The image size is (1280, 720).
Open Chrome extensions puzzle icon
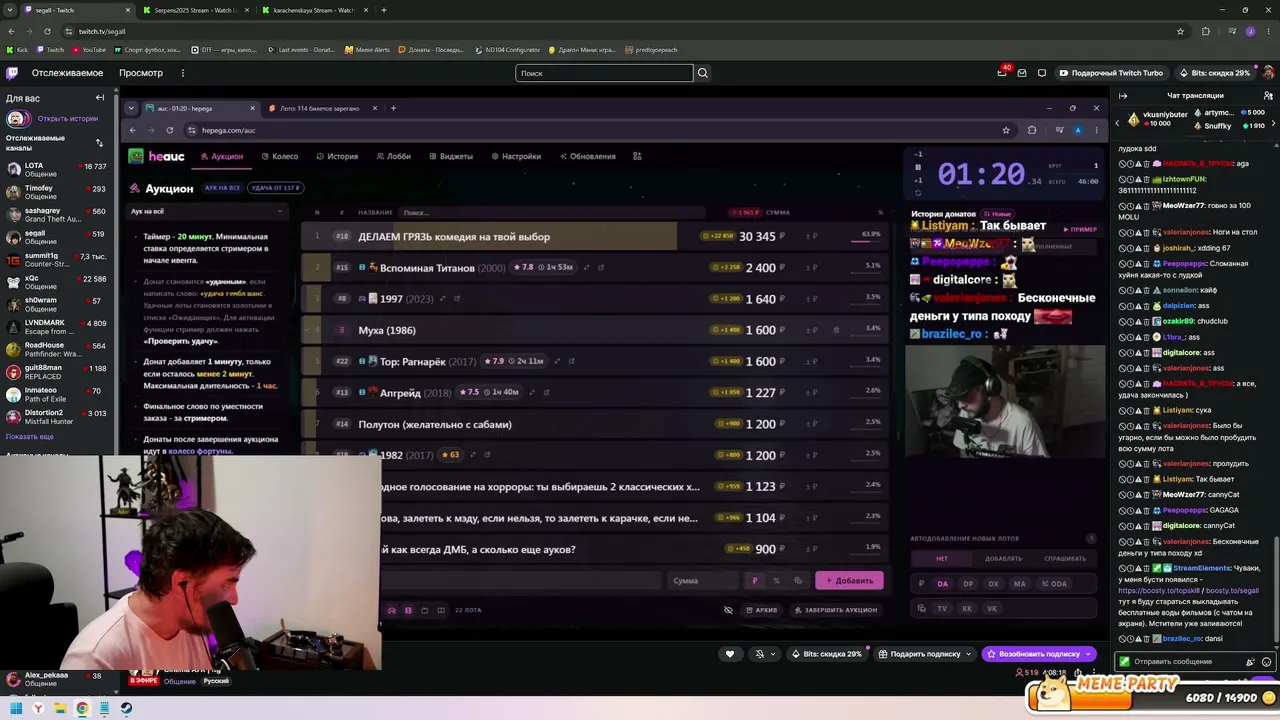[x=1205, y=31]
